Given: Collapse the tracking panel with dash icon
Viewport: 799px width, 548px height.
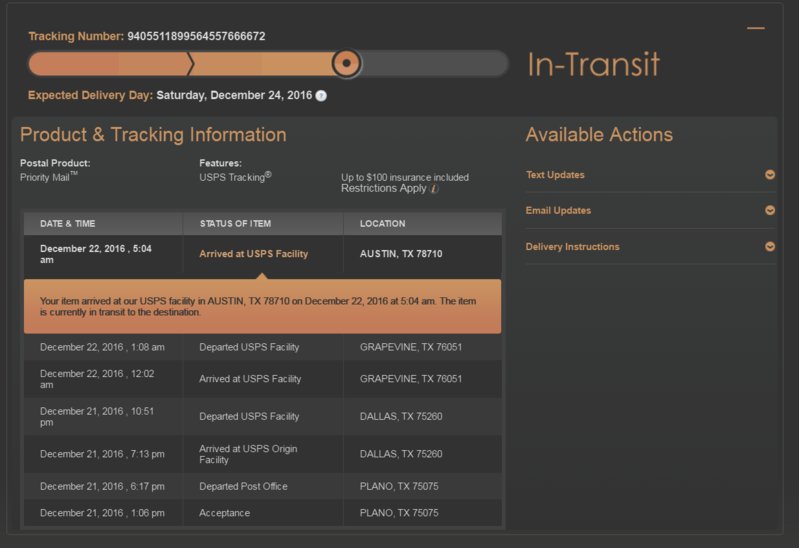Looking at the screenshot, I should pos(756,29).
